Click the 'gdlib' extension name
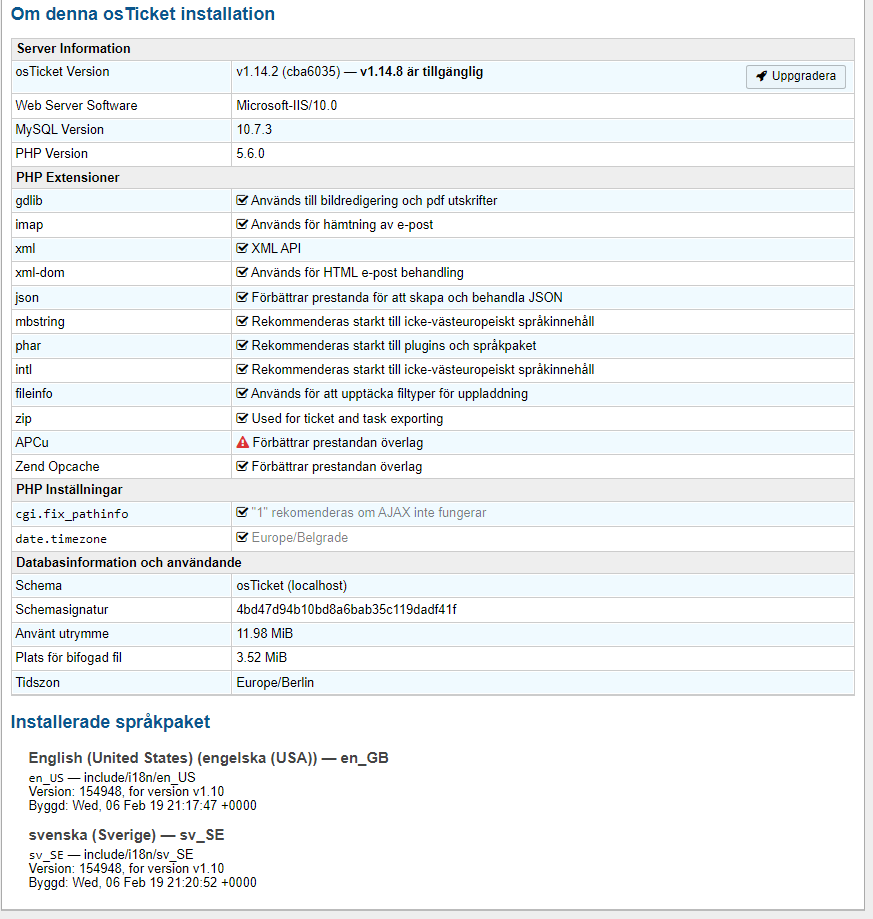The height and width of the screenshot is (919, 873). (29, 200)
